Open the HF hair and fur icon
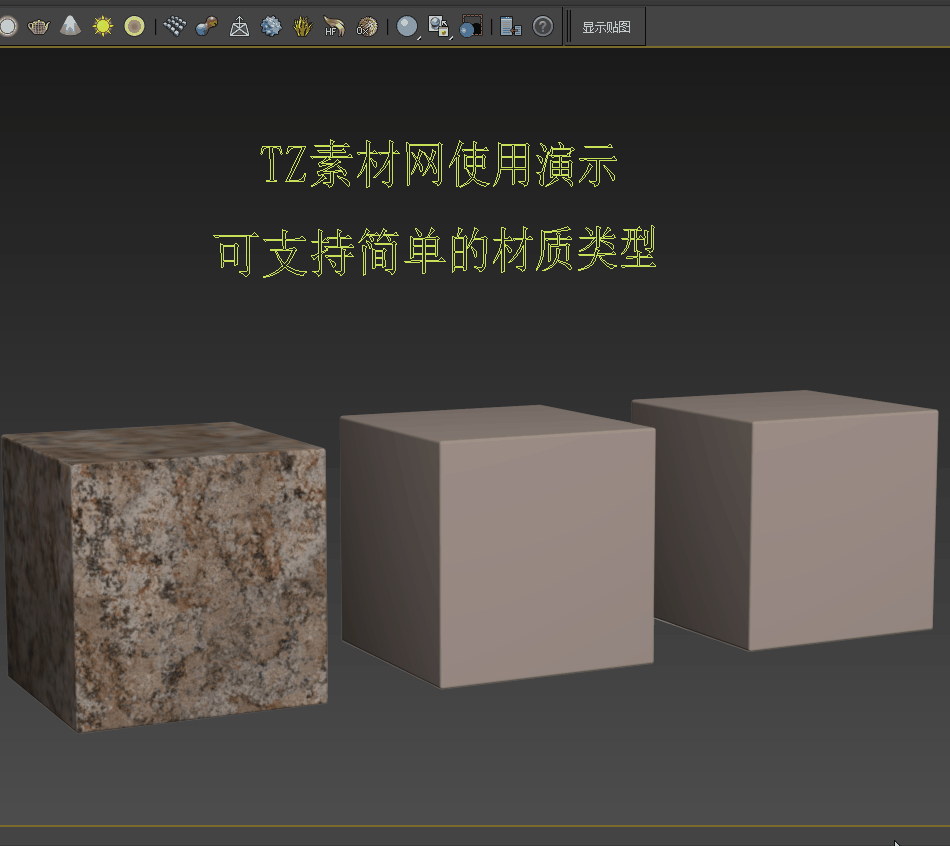Image resolution: width=950 pixels, height=846 pixels. 334,27
